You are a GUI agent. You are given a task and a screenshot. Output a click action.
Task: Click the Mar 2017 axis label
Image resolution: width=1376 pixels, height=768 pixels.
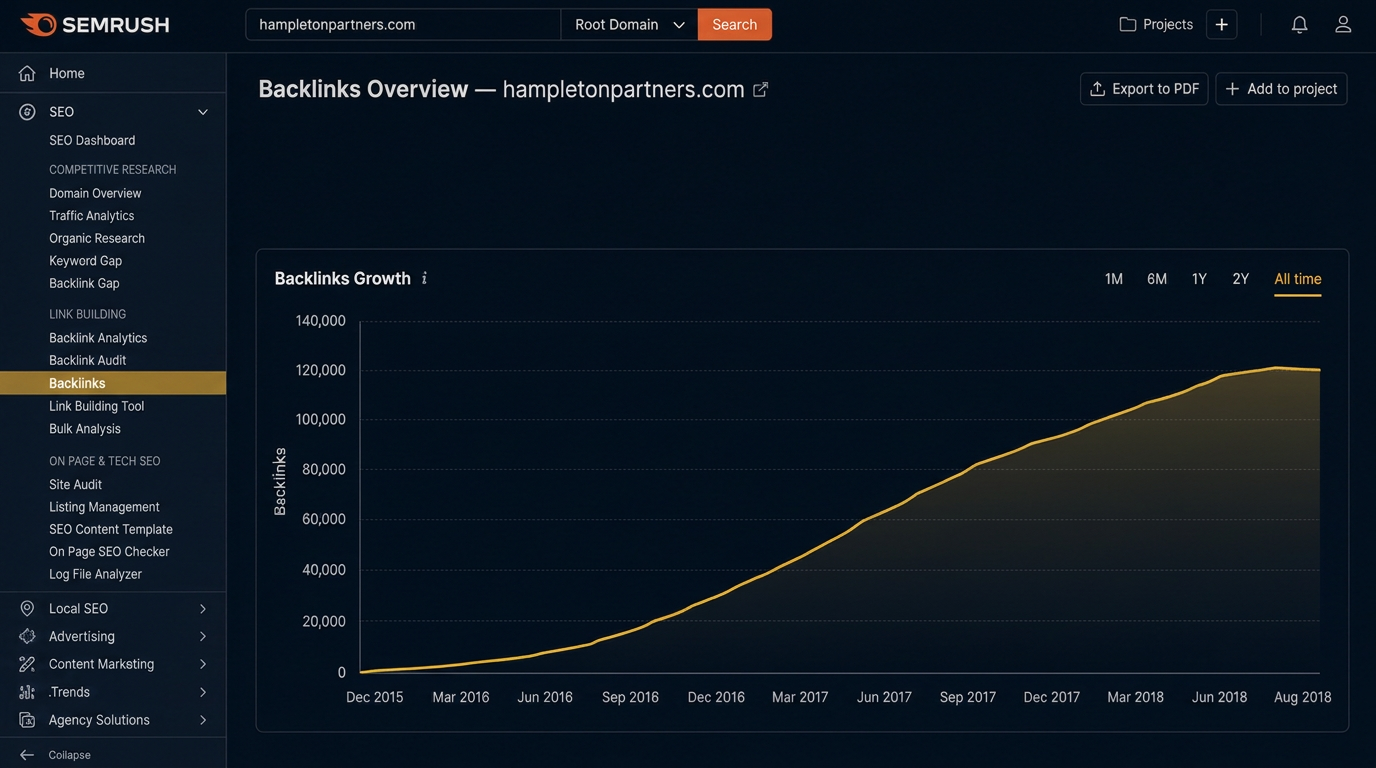click(800, 697)
